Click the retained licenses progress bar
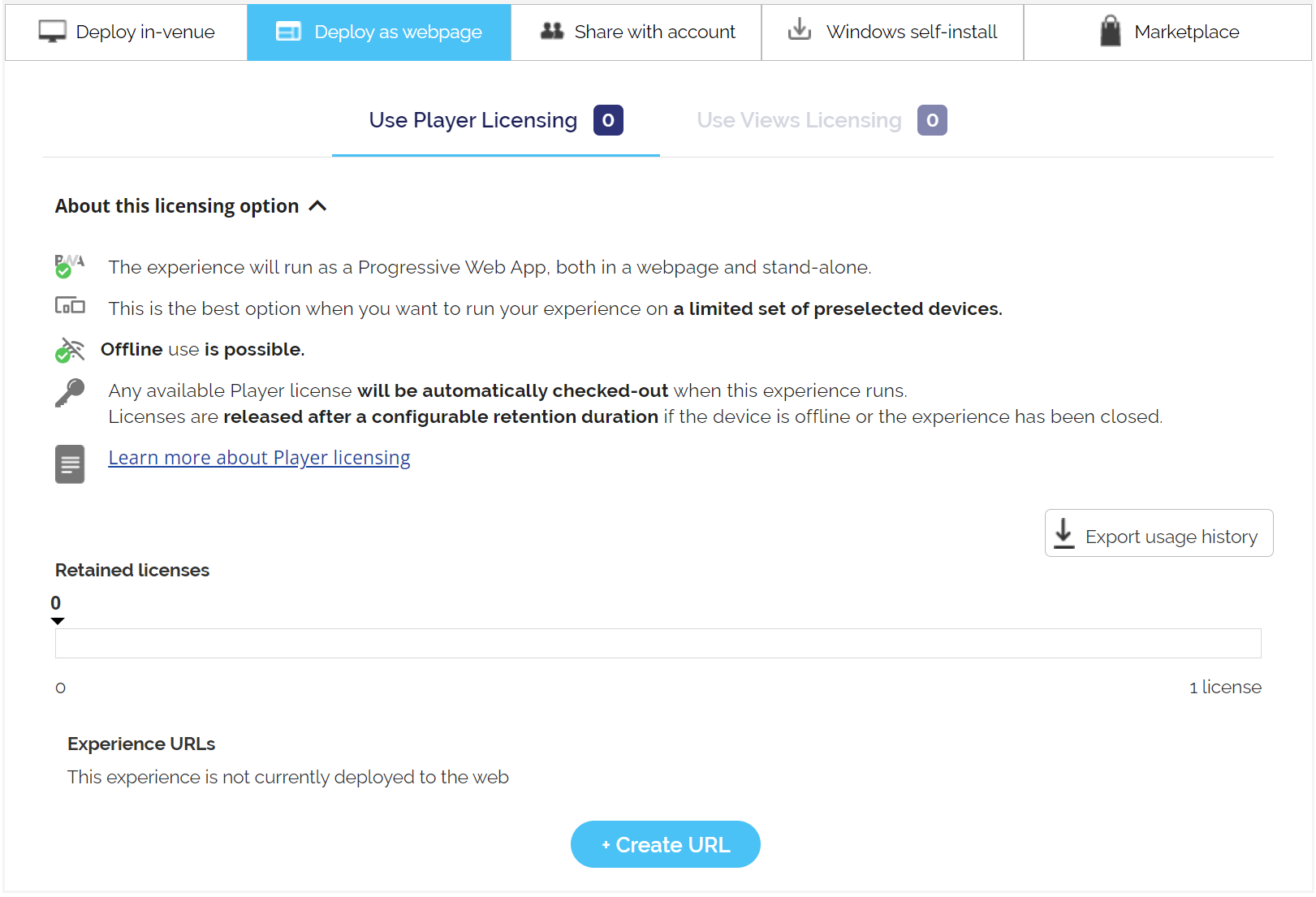1316x897 pixels. tap(658, 643)
